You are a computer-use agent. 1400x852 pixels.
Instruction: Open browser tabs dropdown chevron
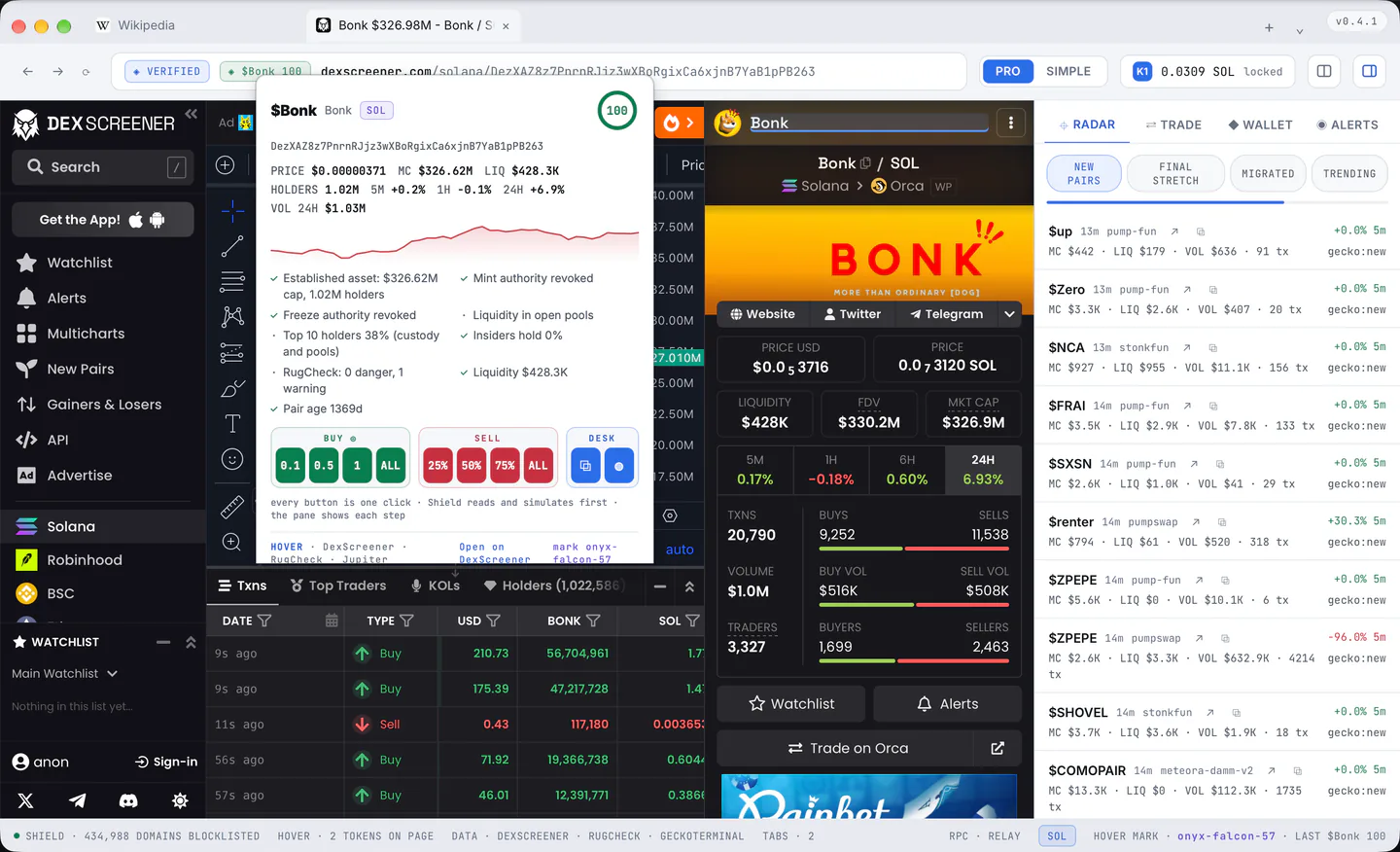pos(1300,29)
